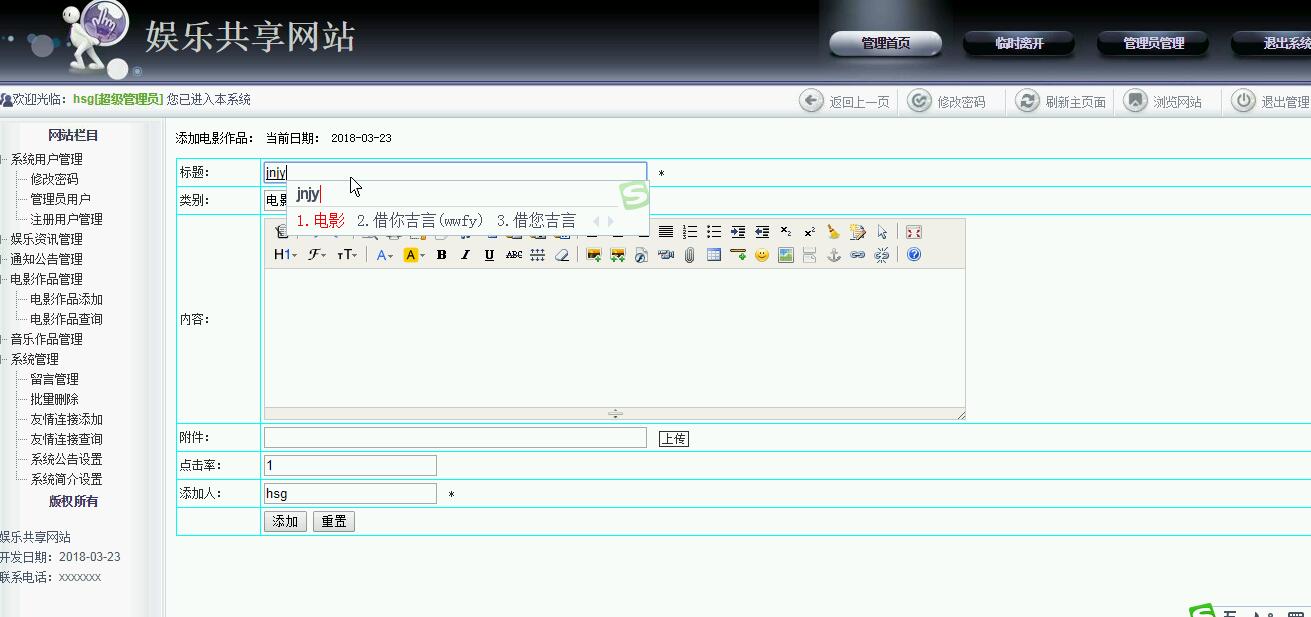
Task: Open the text color picker
Action: tap(385, 255)
